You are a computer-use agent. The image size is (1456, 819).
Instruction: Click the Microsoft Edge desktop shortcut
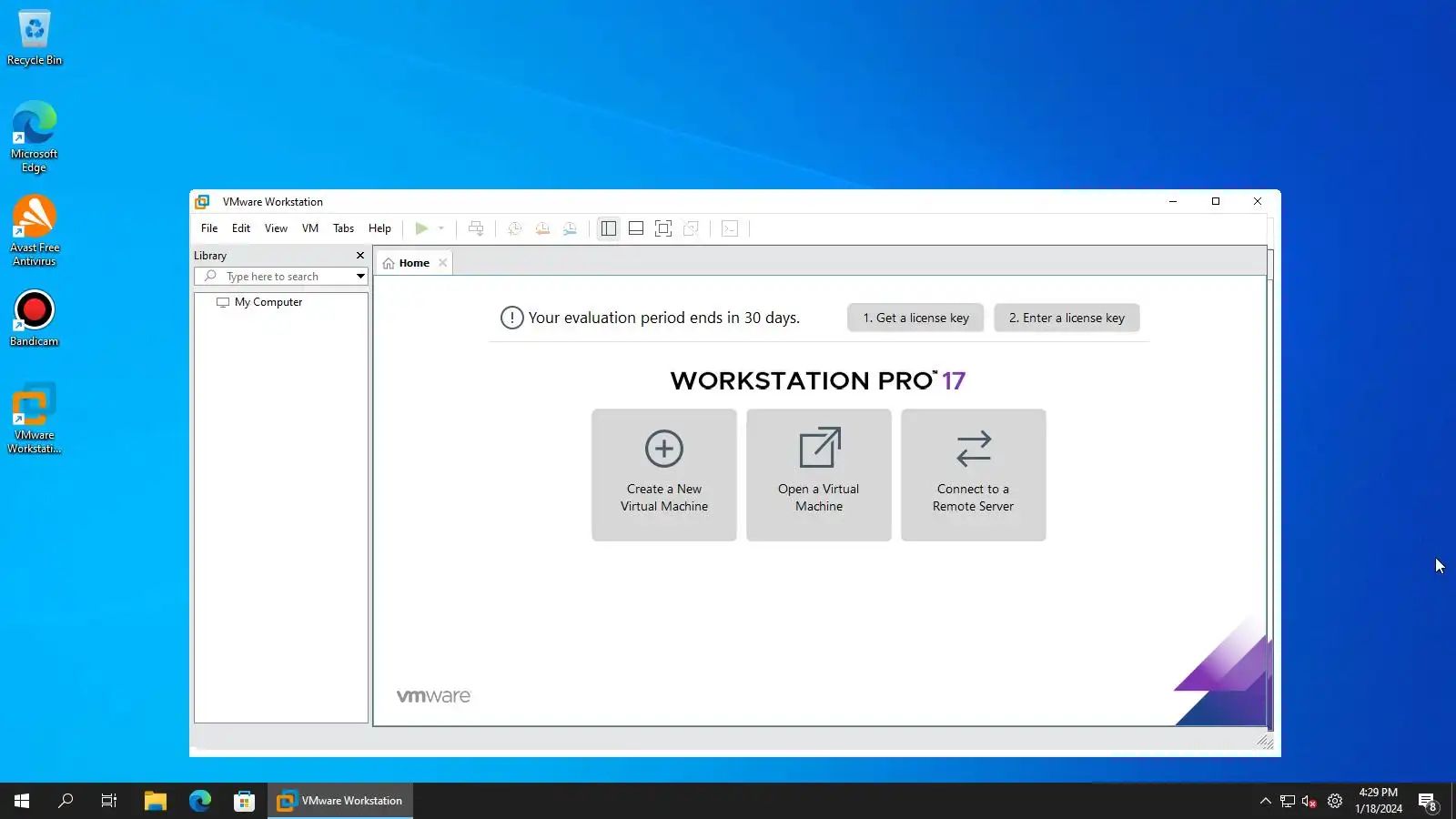pos(35,136)
